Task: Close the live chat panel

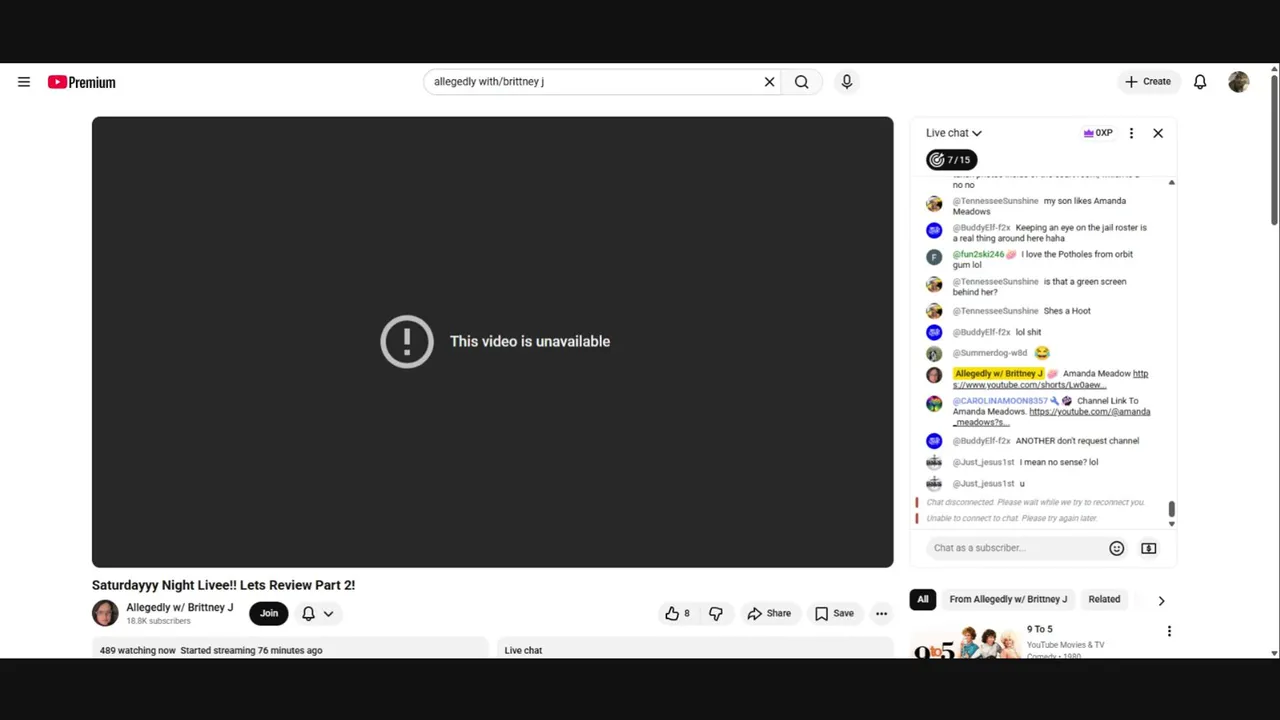Action: pyautogui.click(x=1158, y=133)
